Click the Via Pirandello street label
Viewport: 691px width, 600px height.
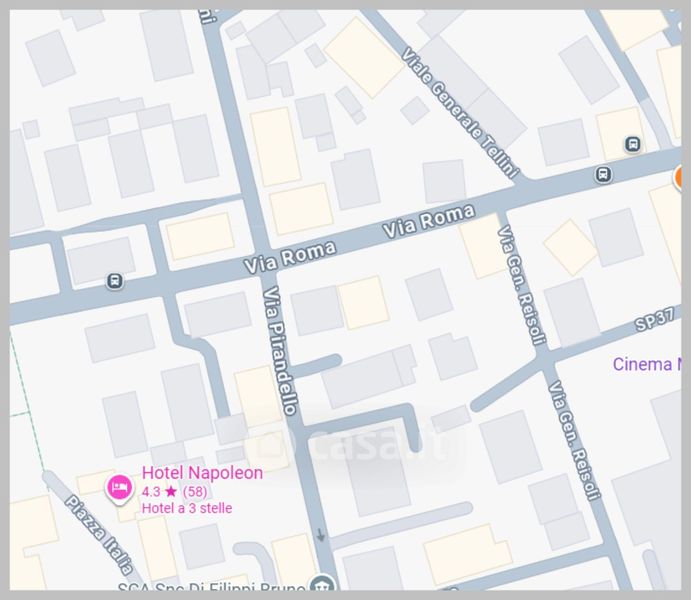coord(281,350)
